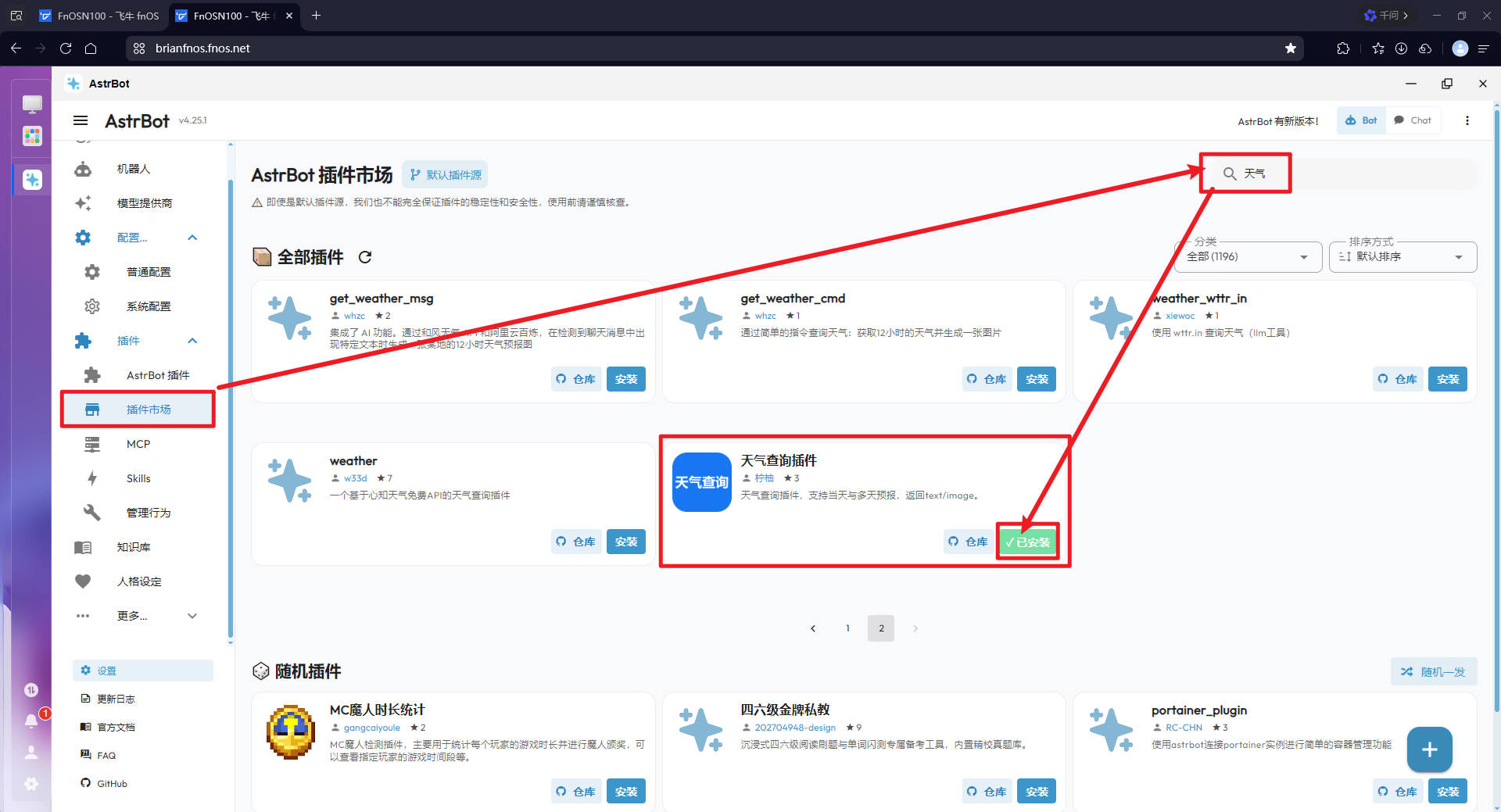Click the AstrBot 有新版本 notice
Screen dimensions: 1501x812
click(x=1278, y=121)
